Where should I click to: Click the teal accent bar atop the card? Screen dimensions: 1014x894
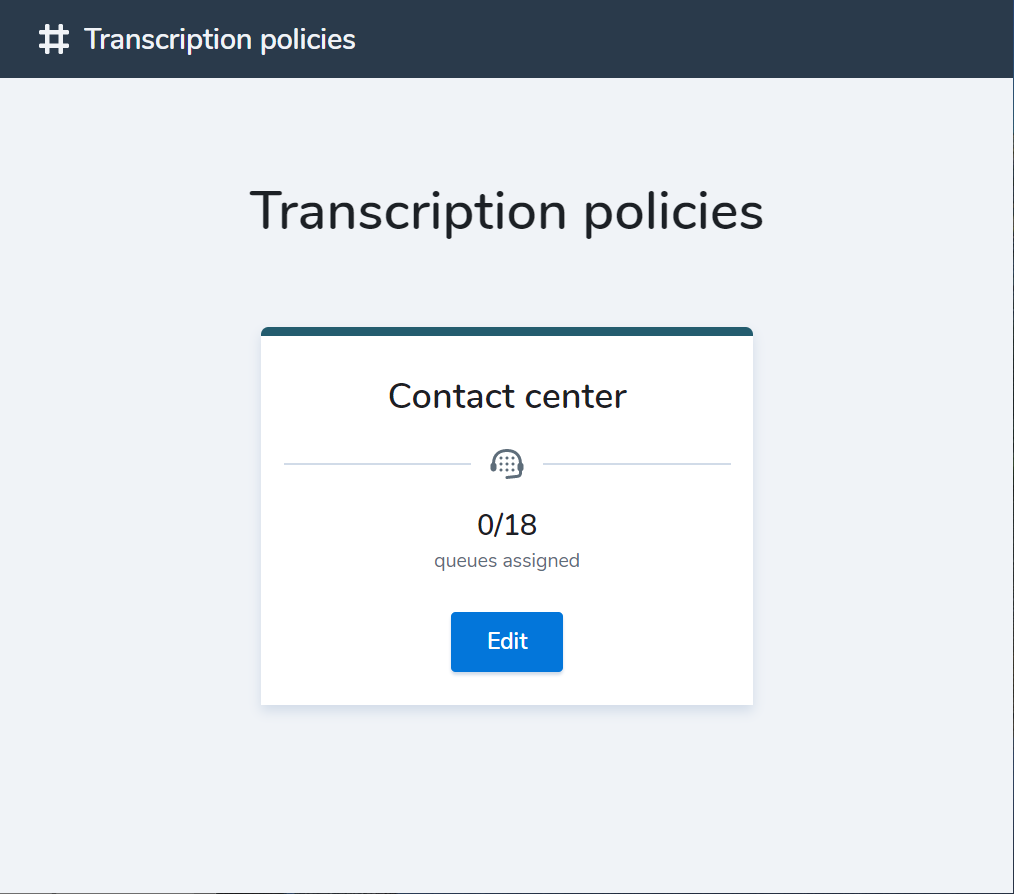[507, 329]
